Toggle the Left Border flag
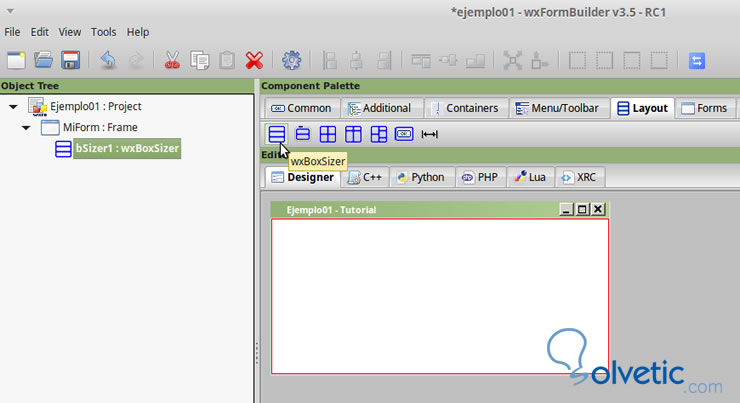Image resolution: width=740 pixels, height=403 pixels. click(x=577, y=60)
